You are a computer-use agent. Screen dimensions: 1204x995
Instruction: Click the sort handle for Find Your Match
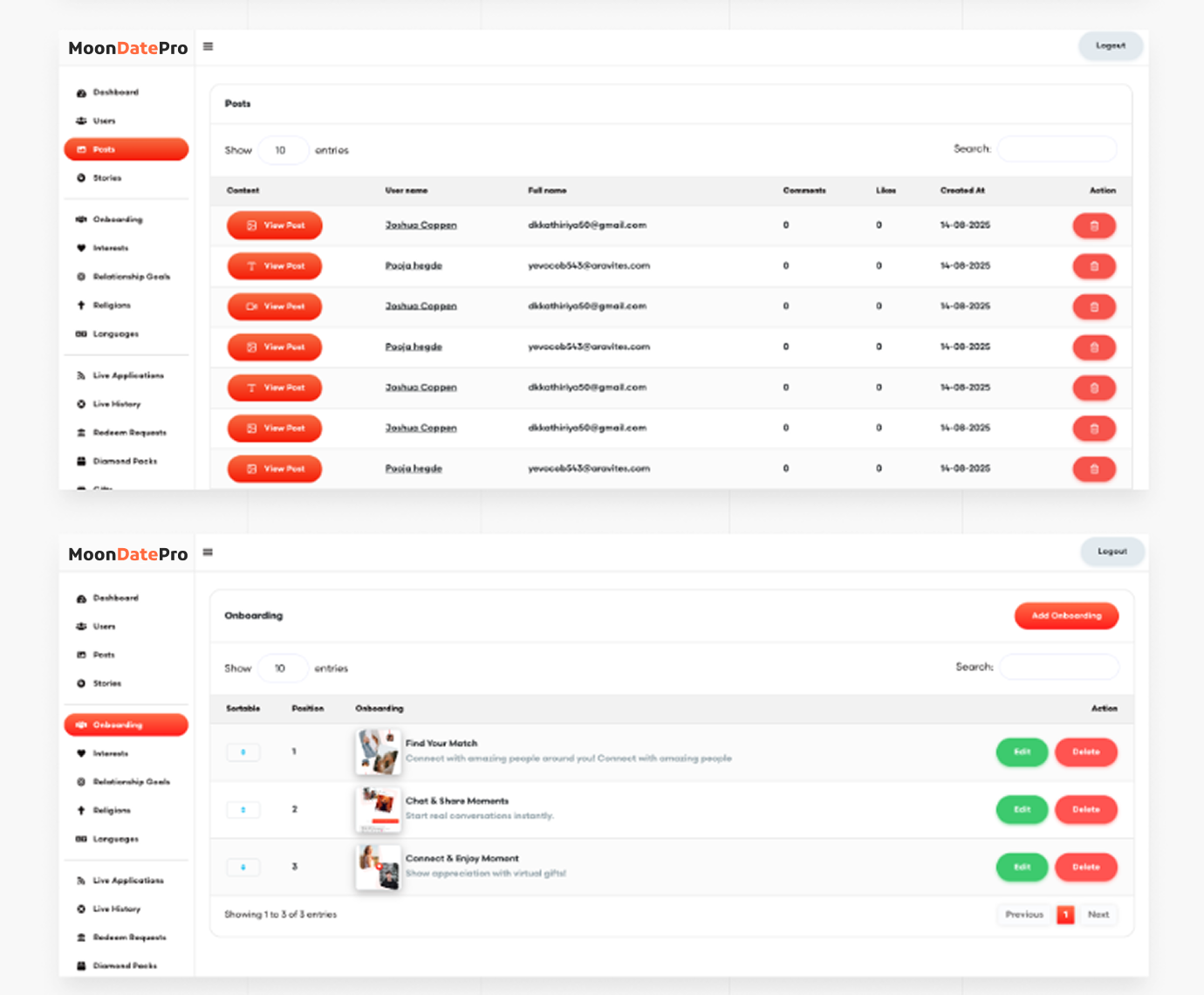(x=243, y=751)
